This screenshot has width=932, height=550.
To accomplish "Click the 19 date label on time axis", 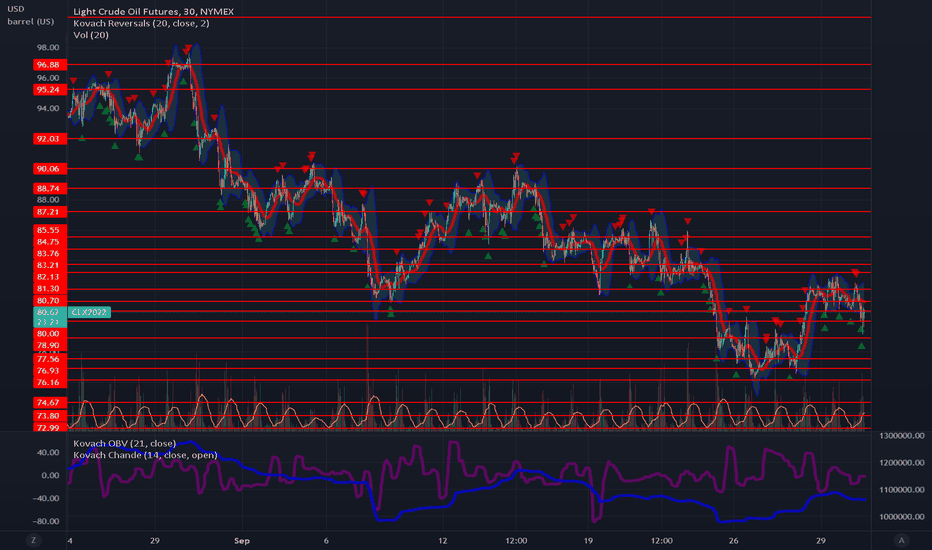I will coord(588,540).
